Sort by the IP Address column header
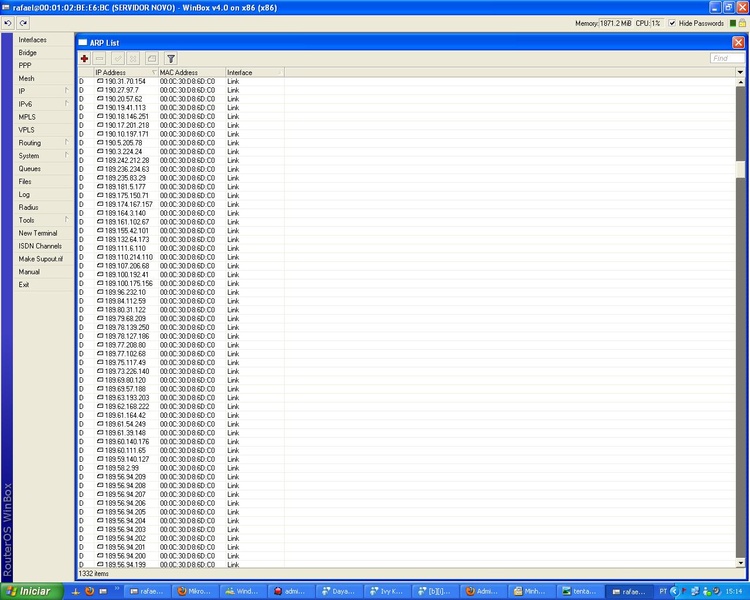 126,72
